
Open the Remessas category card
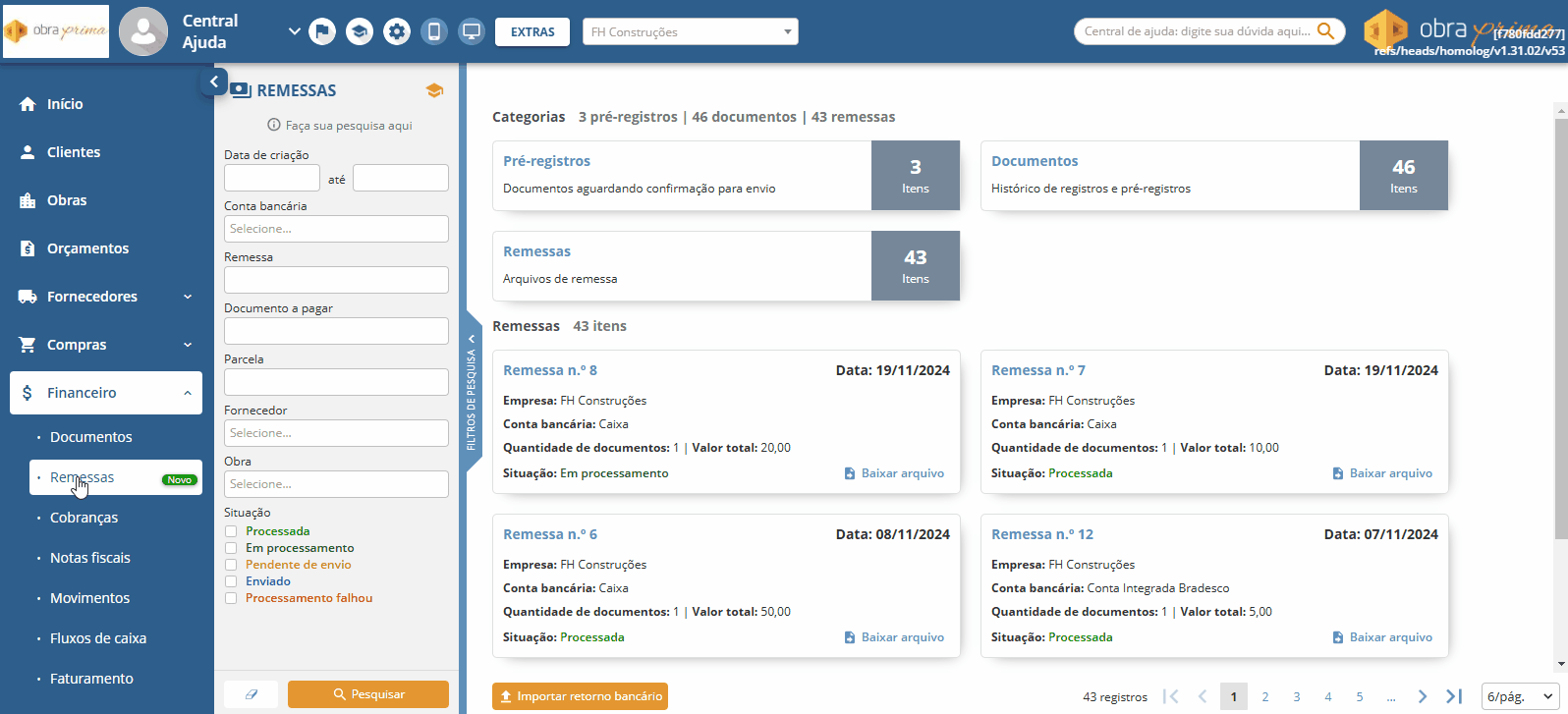pyautogui.click(x=726, y=265)
